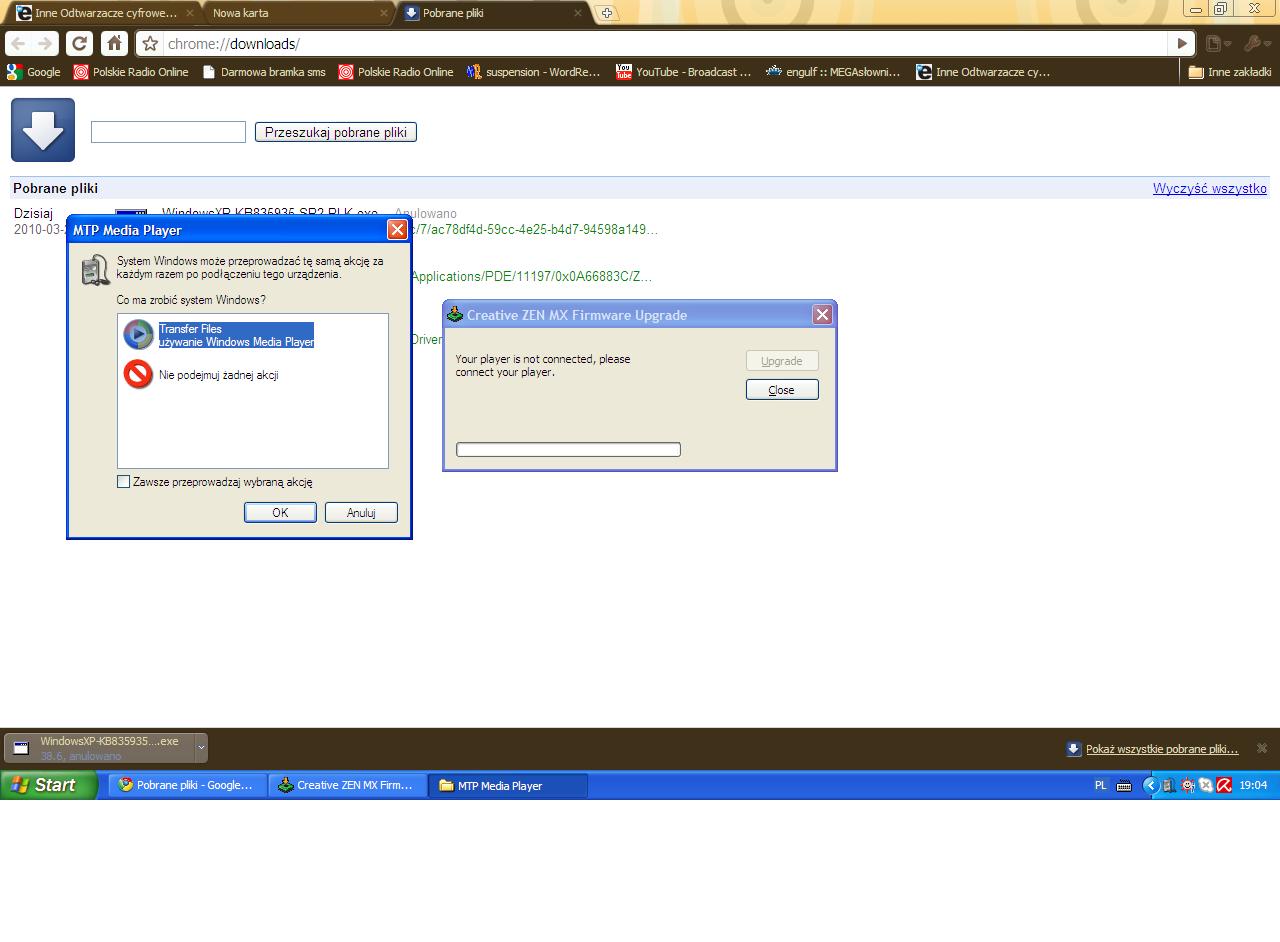Screen dimensions: 1280x942
Task: Open the 'YouTube - Broadcast' bookmark
Action: coord(683,72)
